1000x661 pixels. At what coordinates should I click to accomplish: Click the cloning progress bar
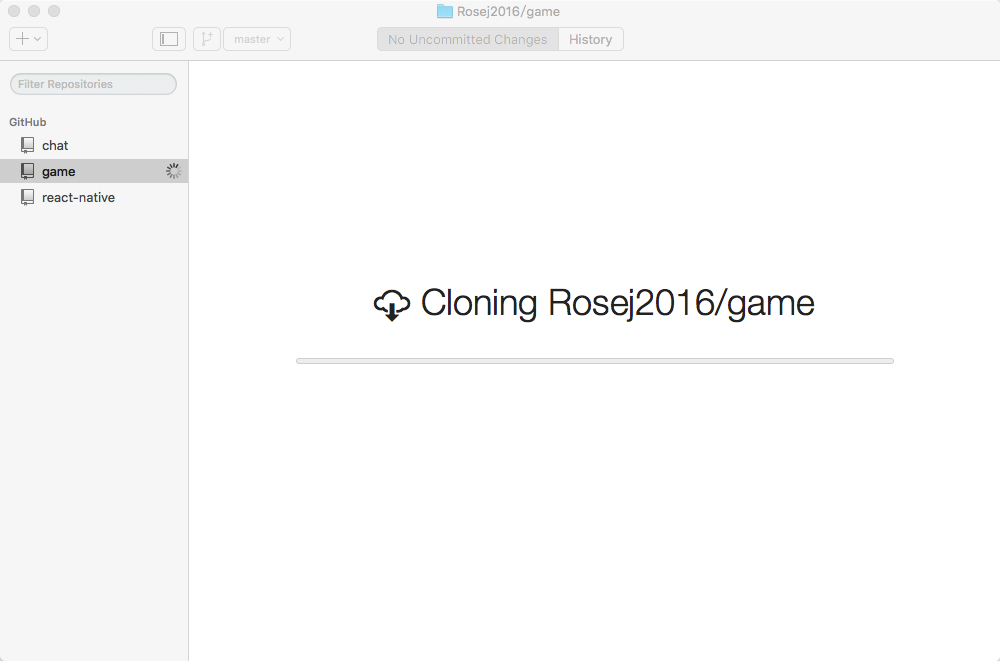pyautogui.click(x=595, y=358)
